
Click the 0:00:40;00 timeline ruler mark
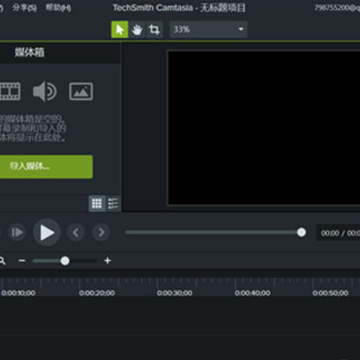pyautogui.click(x=253, y=293)
